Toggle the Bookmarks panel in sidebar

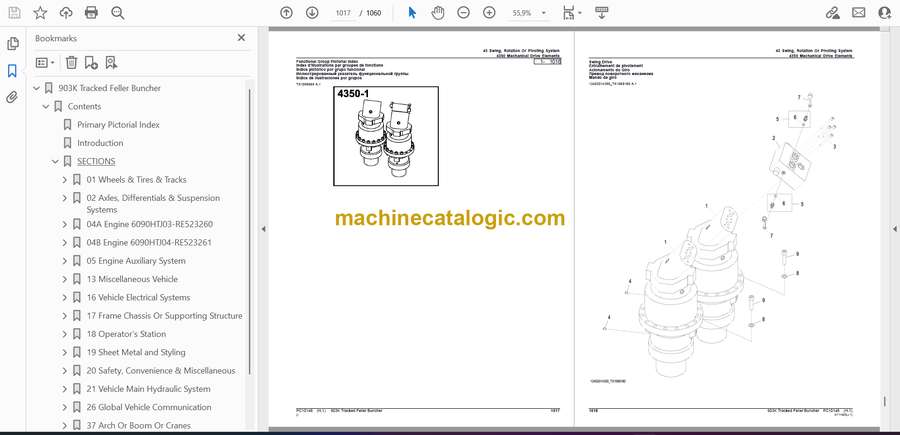click(x=13, y=71)
